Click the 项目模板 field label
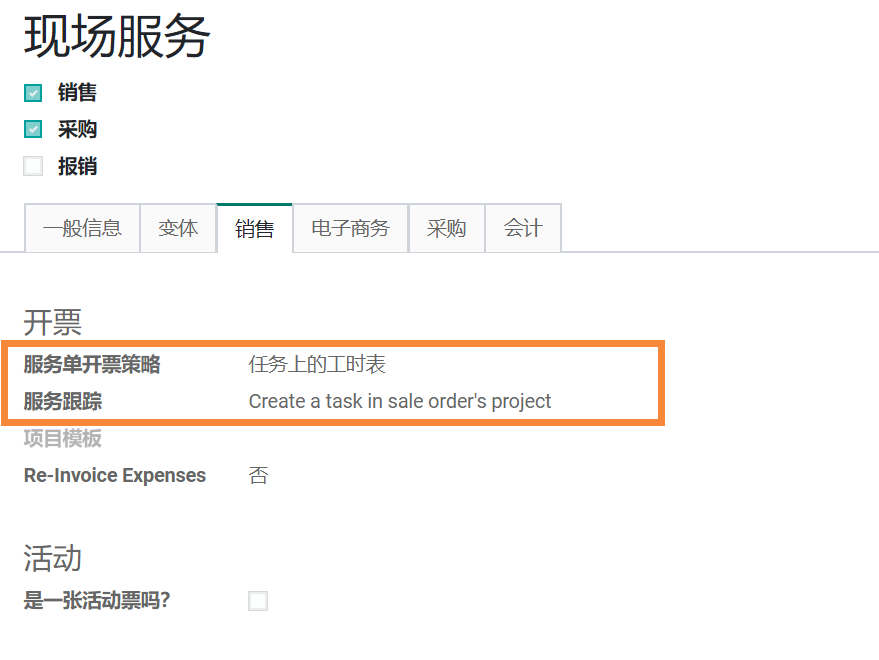Viewport: 879px width, 660px height. click(63, 439)
